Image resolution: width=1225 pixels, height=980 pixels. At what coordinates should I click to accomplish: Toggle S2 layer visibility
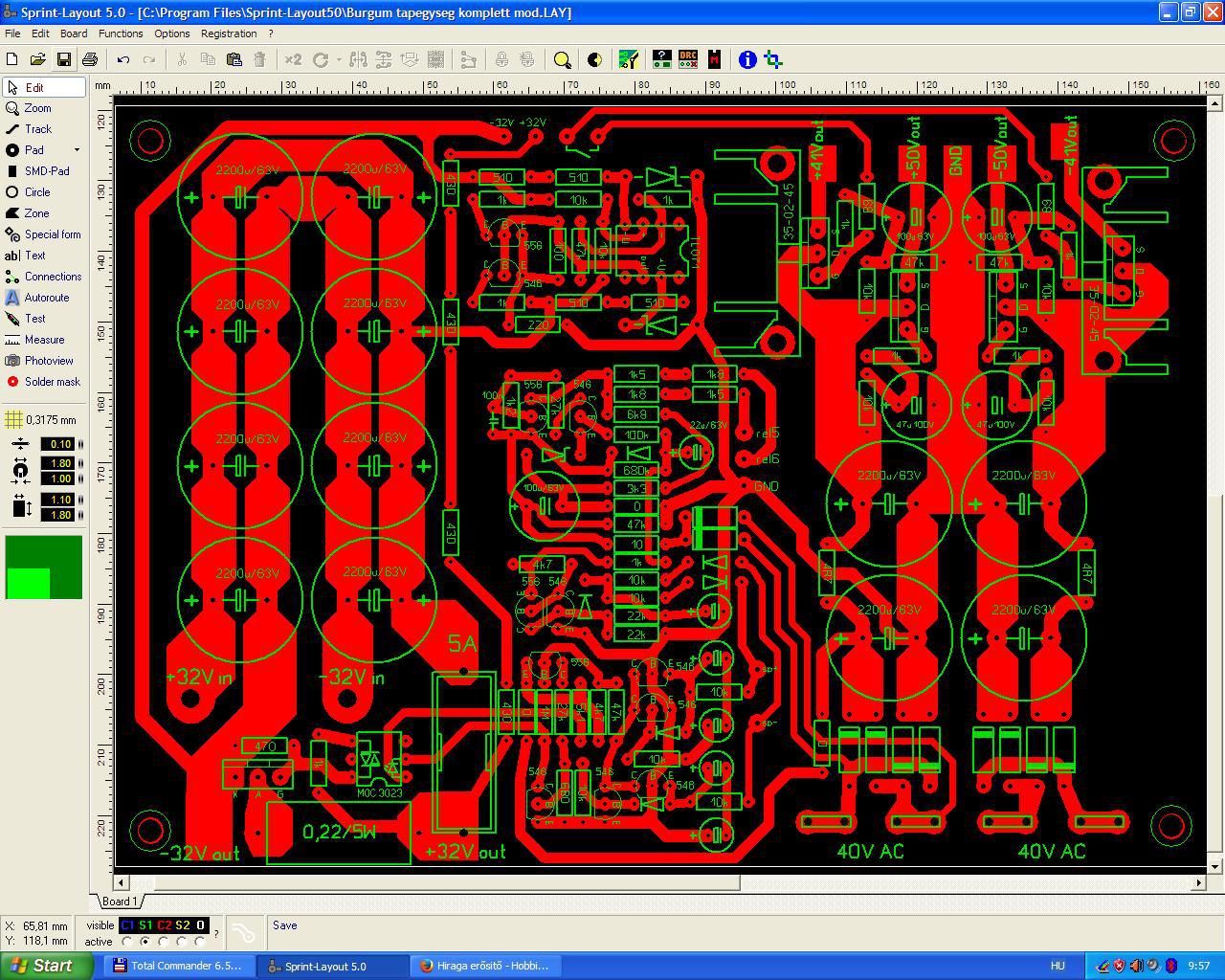coord(182,925)
